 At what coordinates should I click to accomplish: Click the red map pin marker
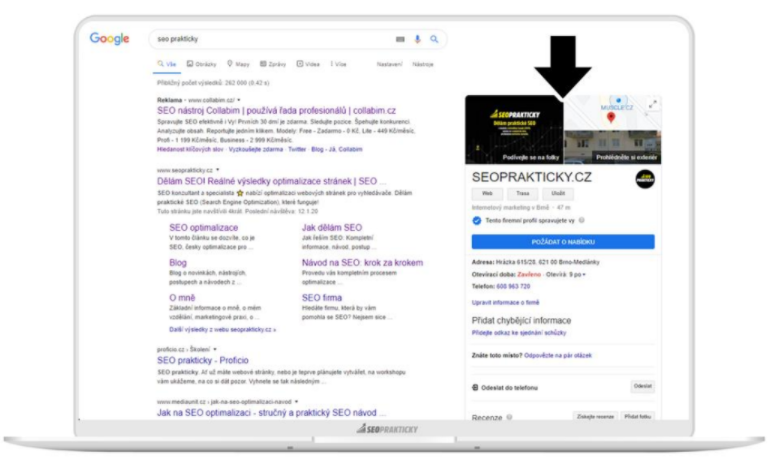click(611, 118)
